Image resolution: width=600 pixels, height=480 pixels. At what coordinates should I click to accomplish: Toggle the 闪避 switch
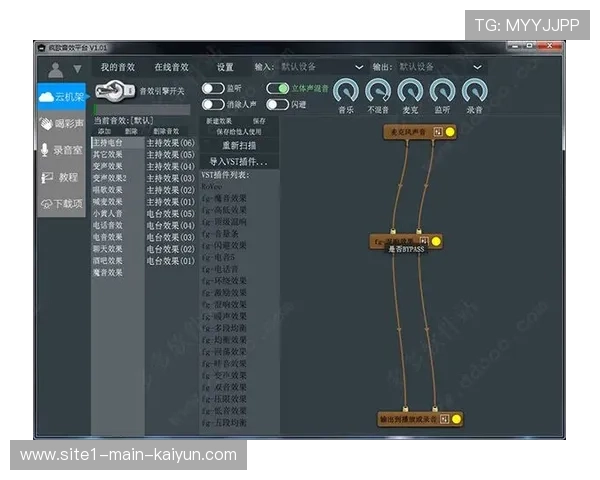(278, 104)
